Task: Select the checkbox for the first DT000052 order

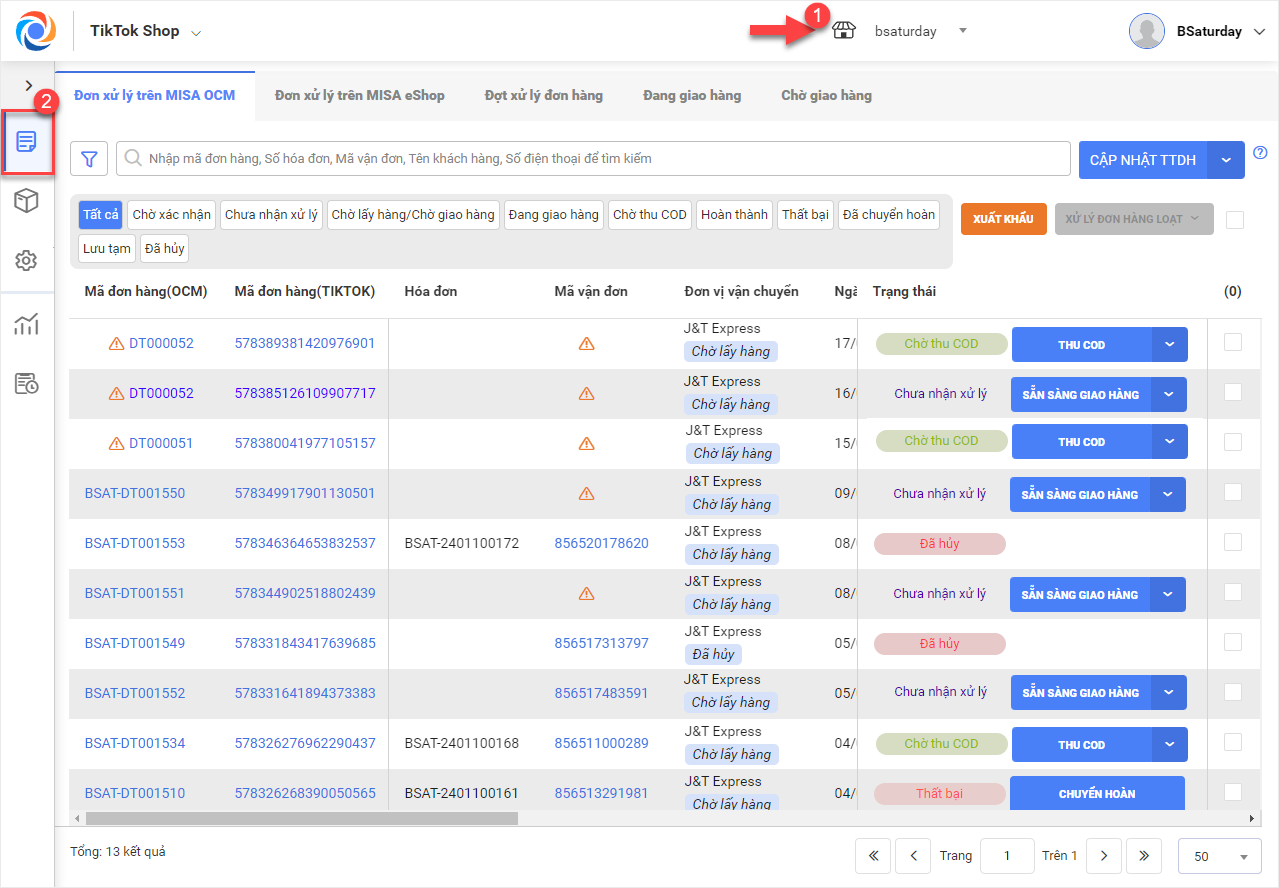Action: click(1233, 343)
